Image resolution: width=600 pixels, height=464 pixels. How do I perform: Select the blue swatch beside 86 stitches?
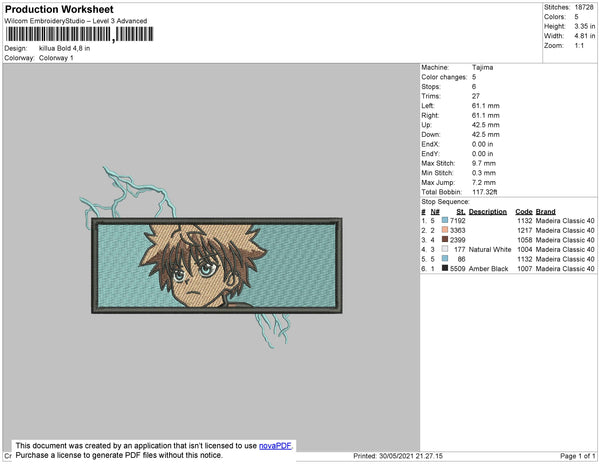click(445, 259)
